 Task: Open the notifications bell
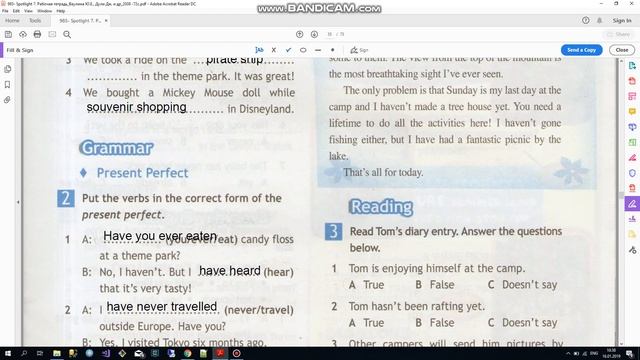599,20
